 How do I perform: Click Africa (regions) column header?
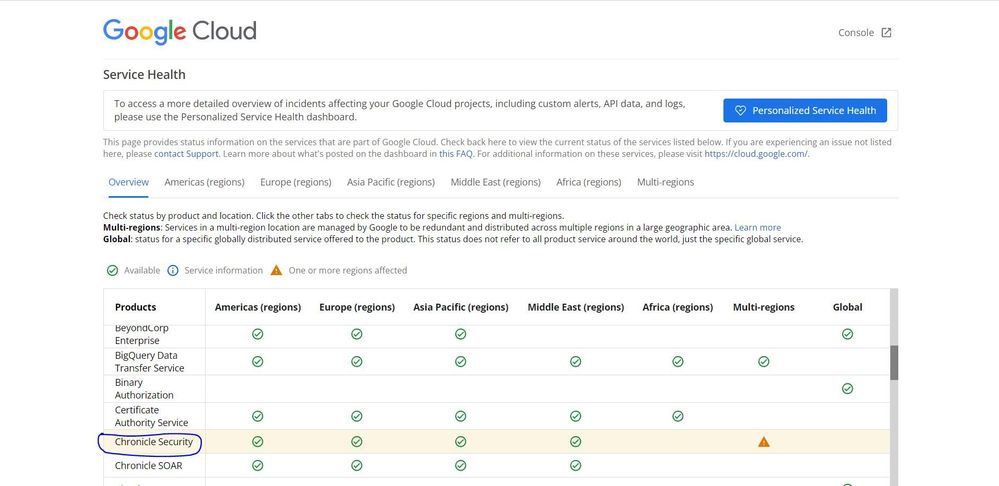(678, 307)
